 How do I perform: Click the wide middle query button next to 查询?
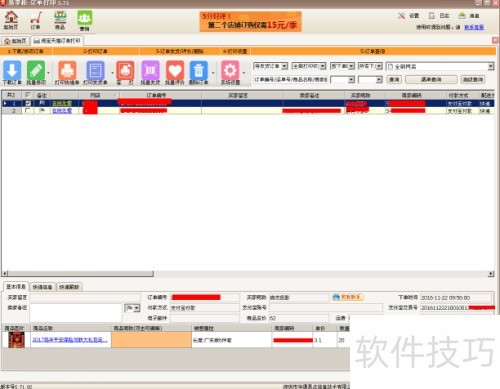431,79
